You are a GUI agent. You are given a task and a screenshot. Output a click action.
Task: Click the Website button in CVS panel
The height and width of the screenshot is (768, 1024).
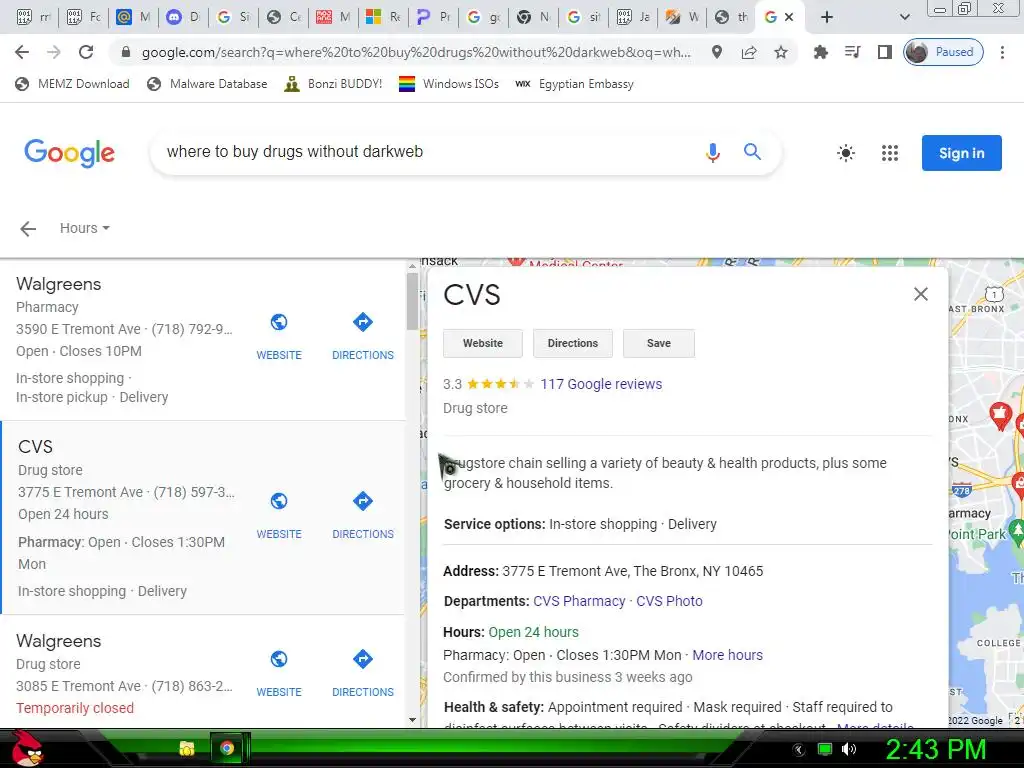(x=483, y=344)
